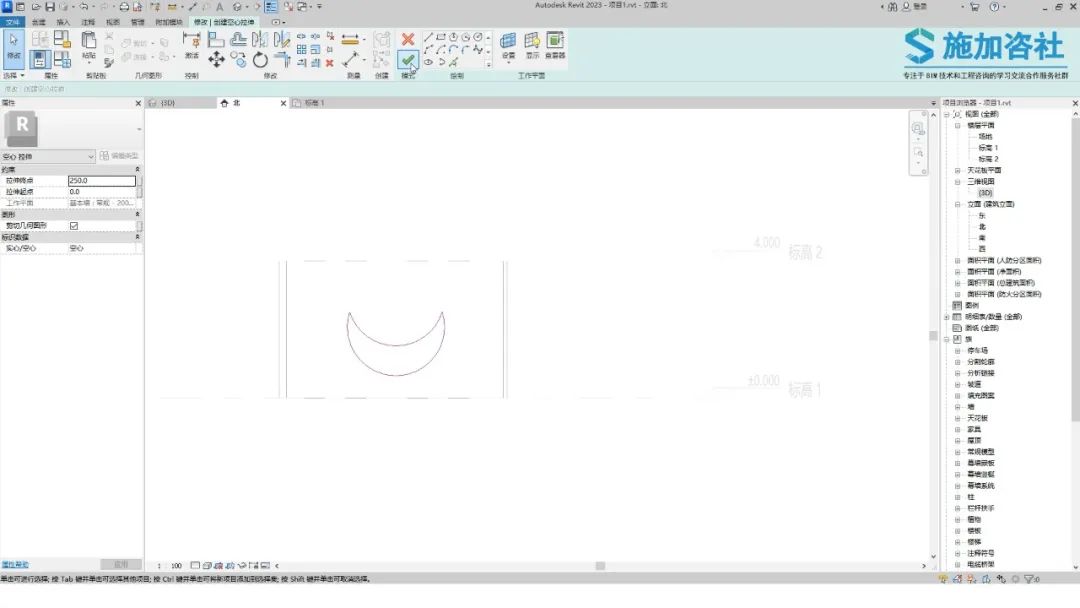Viewport: 1080px width, 608px height.
Task: Select the Rectangle draw tool
Action: 441,37
